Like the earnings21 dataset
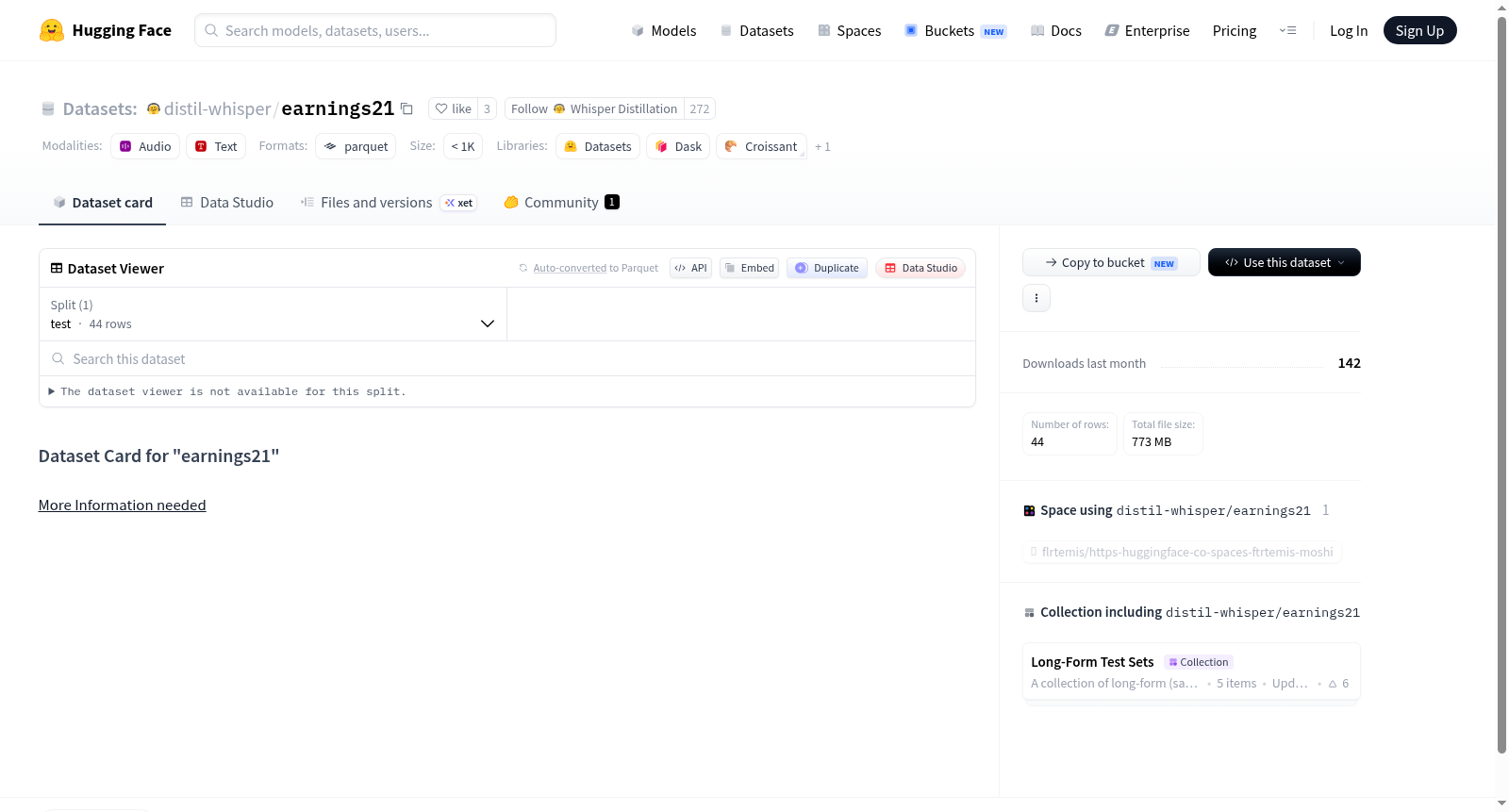Screen dimensions: 1509x812 [453, 108]
